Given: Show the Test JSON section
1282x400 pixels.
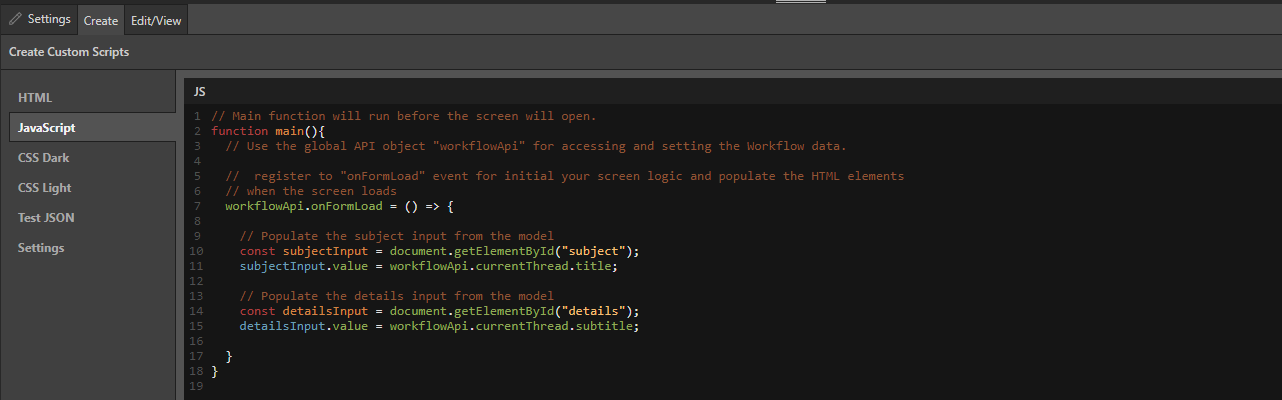Looking at the screenshot, I should pos(46,218).
